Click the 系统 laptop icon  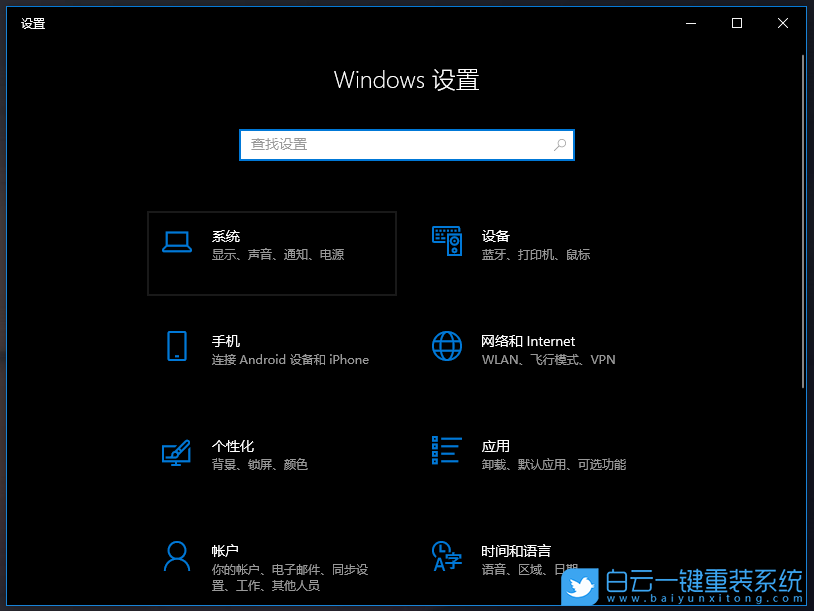click(x=177, y=242)
